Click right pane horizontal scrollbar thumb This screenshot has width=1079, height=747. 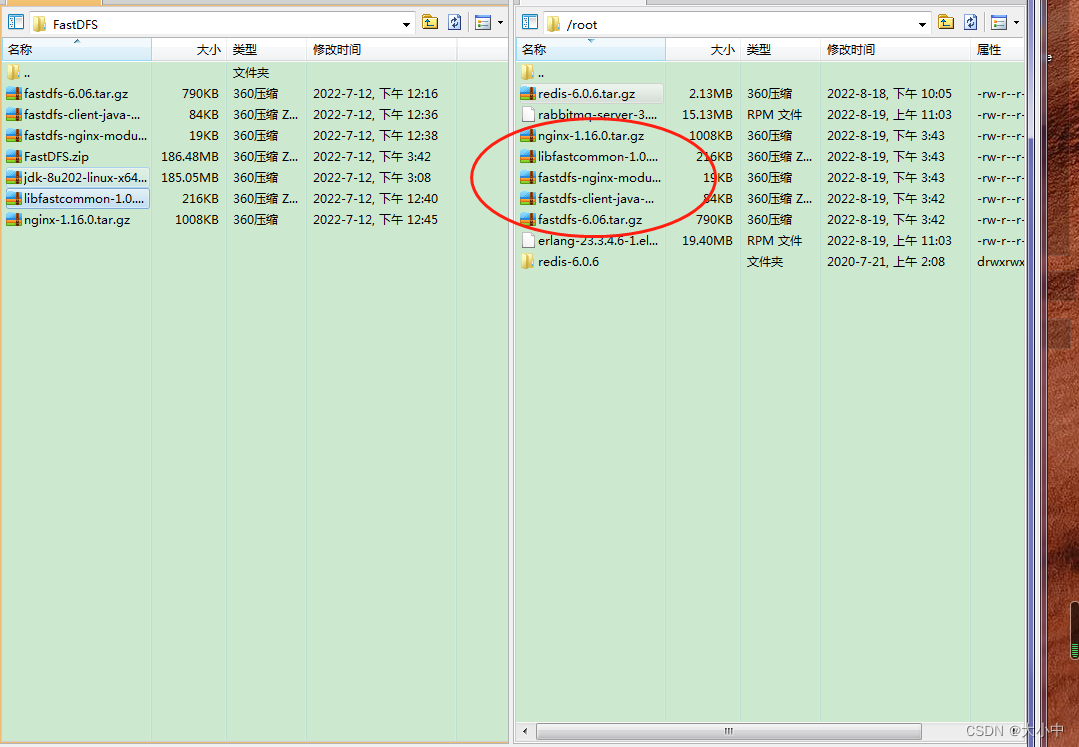click(x=729, y=731)
